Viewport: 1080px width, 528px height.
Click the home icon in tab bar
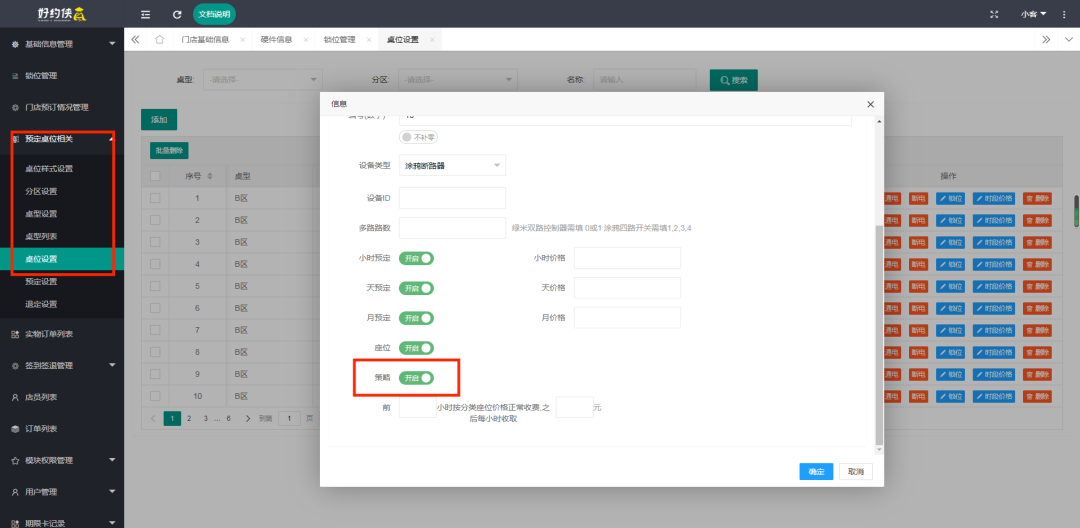coord(160,39)
